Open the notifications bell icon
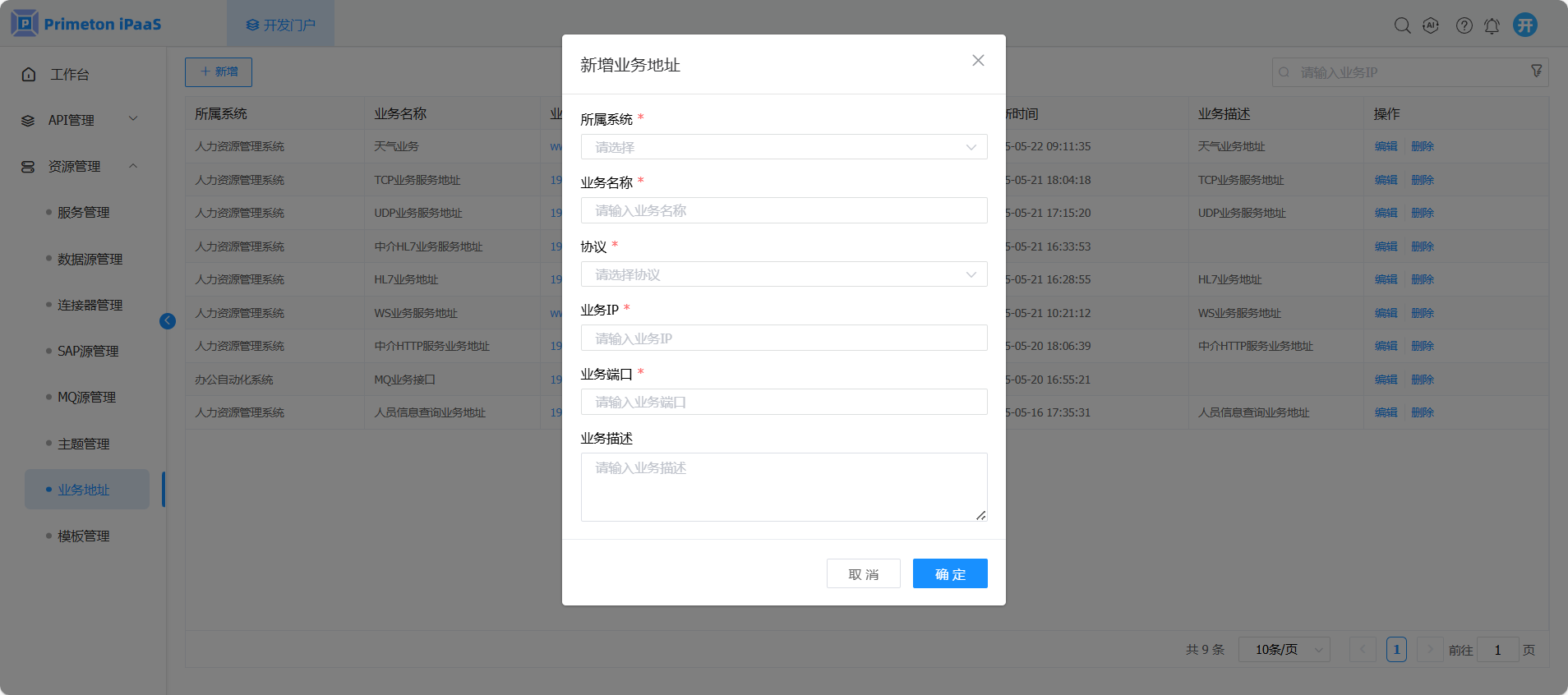Image resolution: width=1568 pixels, height=695 pixels. (x=1492, y=25)
